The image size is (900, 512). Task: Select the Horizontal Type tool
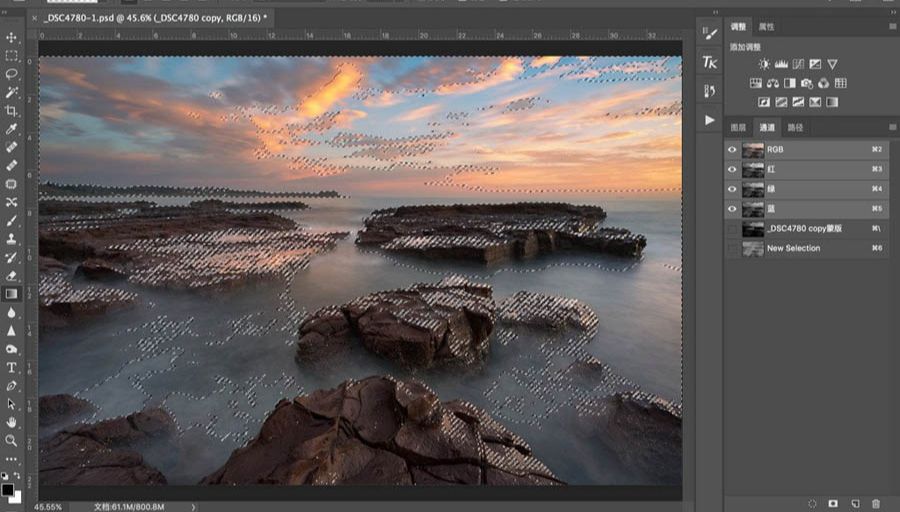click(11, 367)
